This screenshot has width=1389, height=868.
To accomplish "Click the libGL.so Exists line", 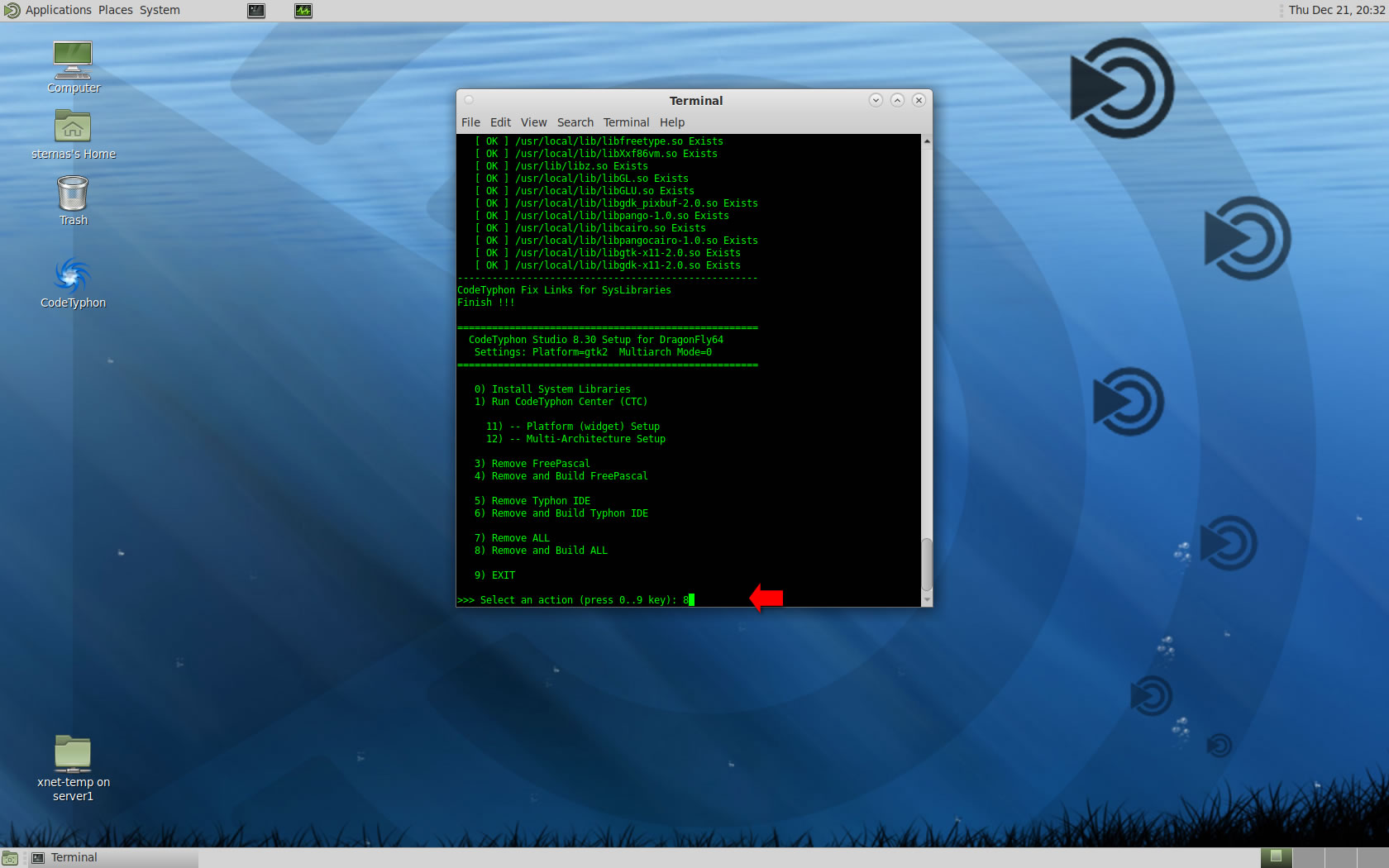I will coord(581,179).
